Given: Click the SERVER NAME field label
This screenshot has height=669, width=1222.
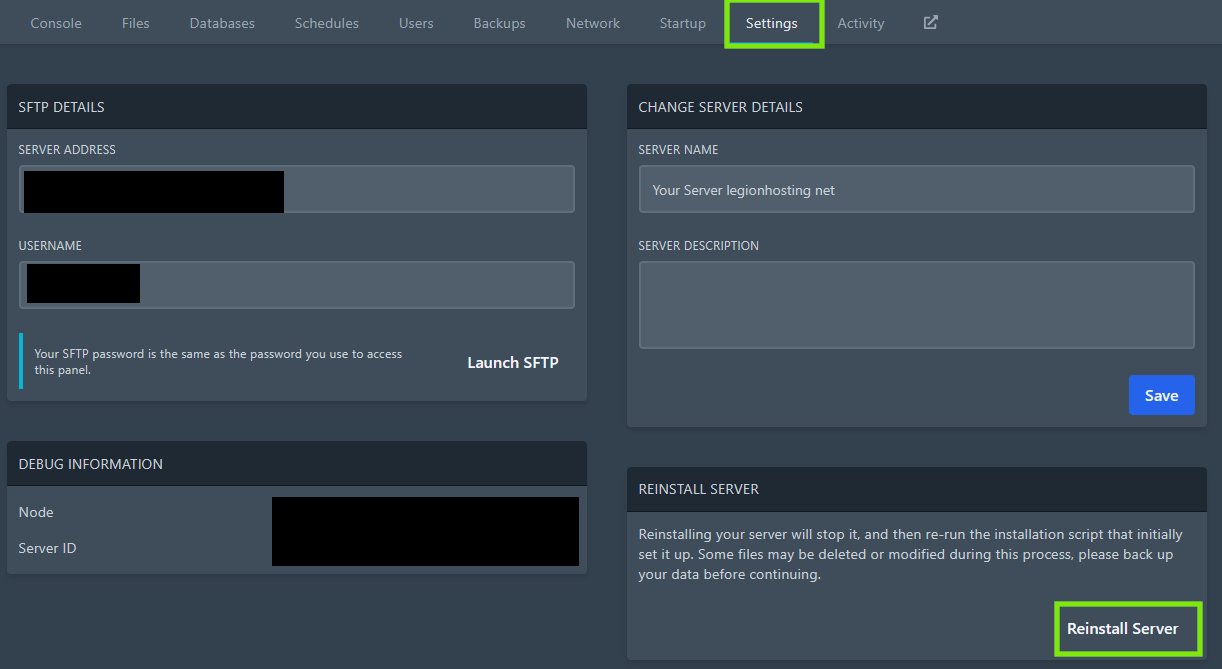Looking at the screenshot, I should point(678,150).
